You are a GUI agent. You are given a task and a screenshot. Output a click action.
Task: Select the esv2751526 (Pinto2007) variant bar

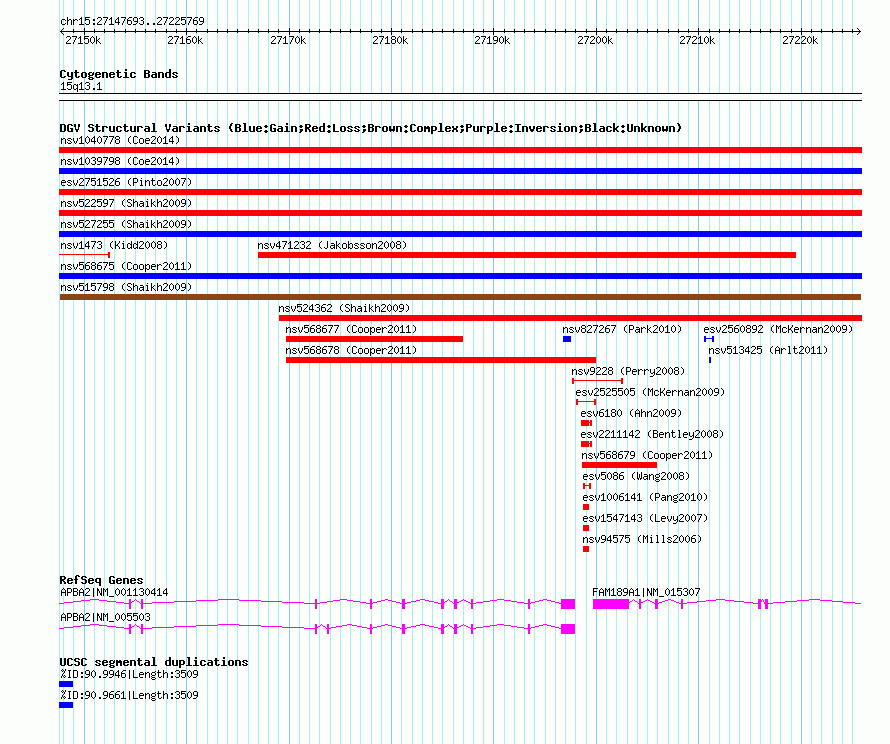pyautogui.click(x=460, y=192)
